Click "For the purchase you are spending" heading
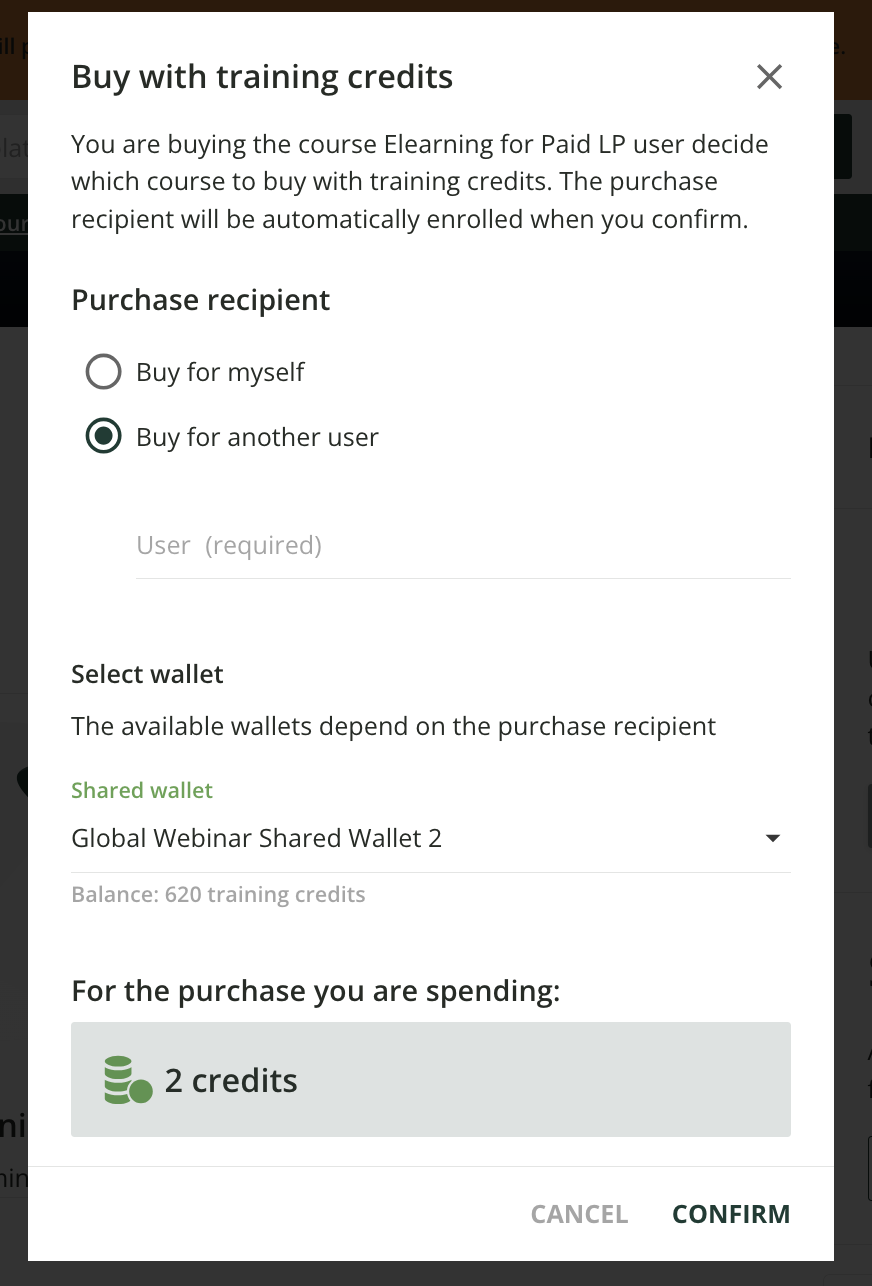872x1286 pixels. pyautogui.click(x=315, y=991)
